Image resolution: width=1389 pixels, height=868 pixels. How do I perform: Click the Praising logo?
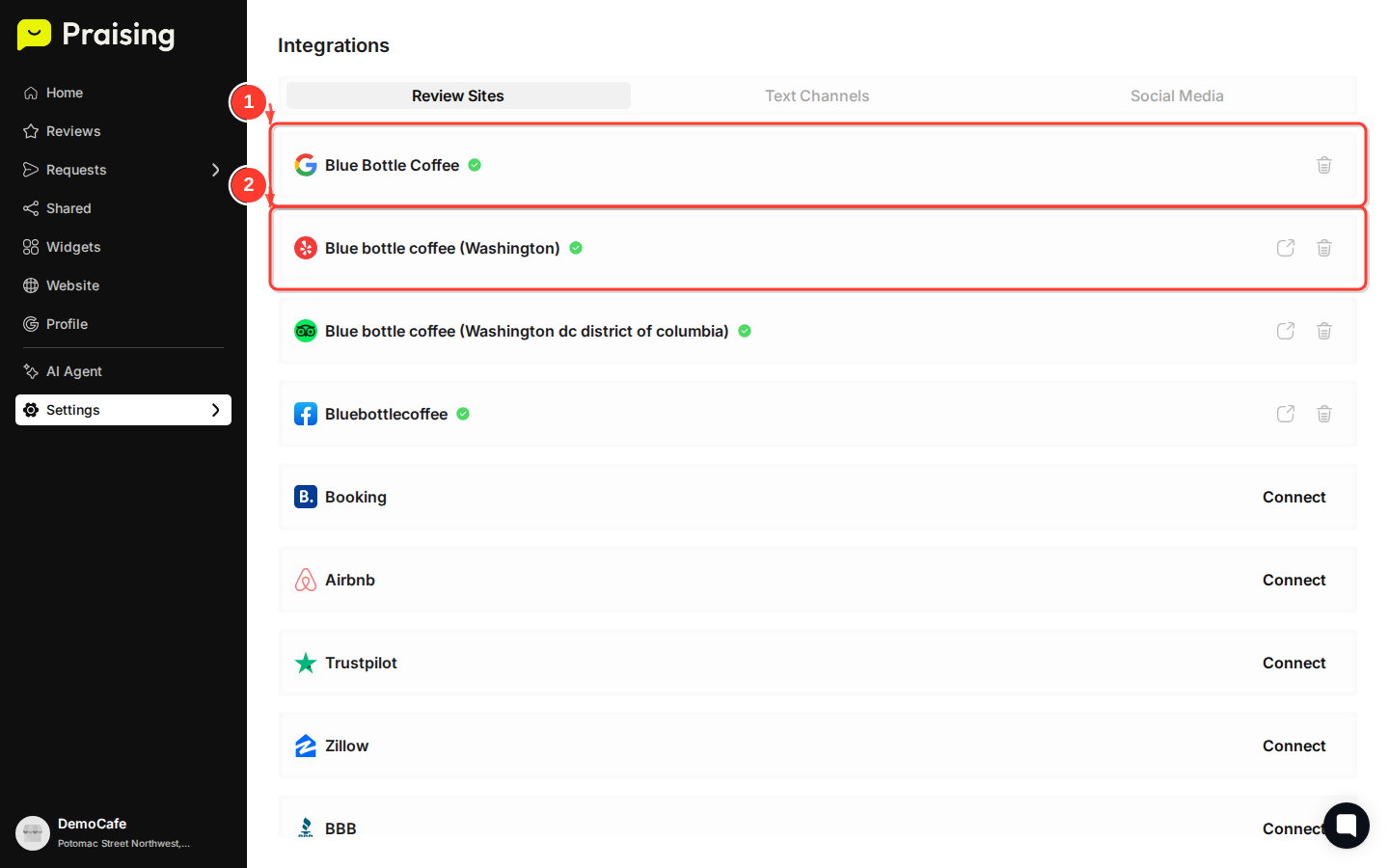[x=95, y=35]
